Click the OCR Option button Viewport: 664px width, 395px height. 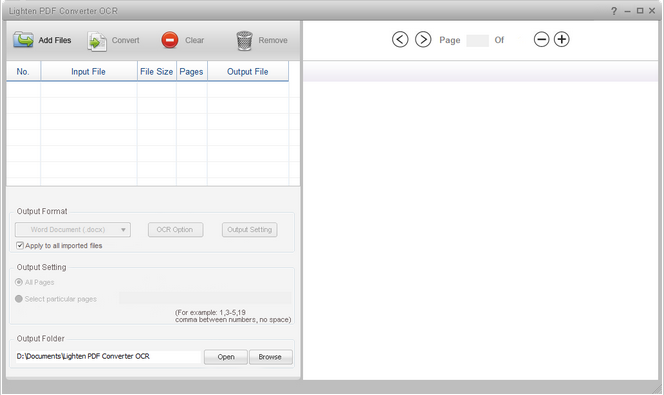(x=175, y=230)
